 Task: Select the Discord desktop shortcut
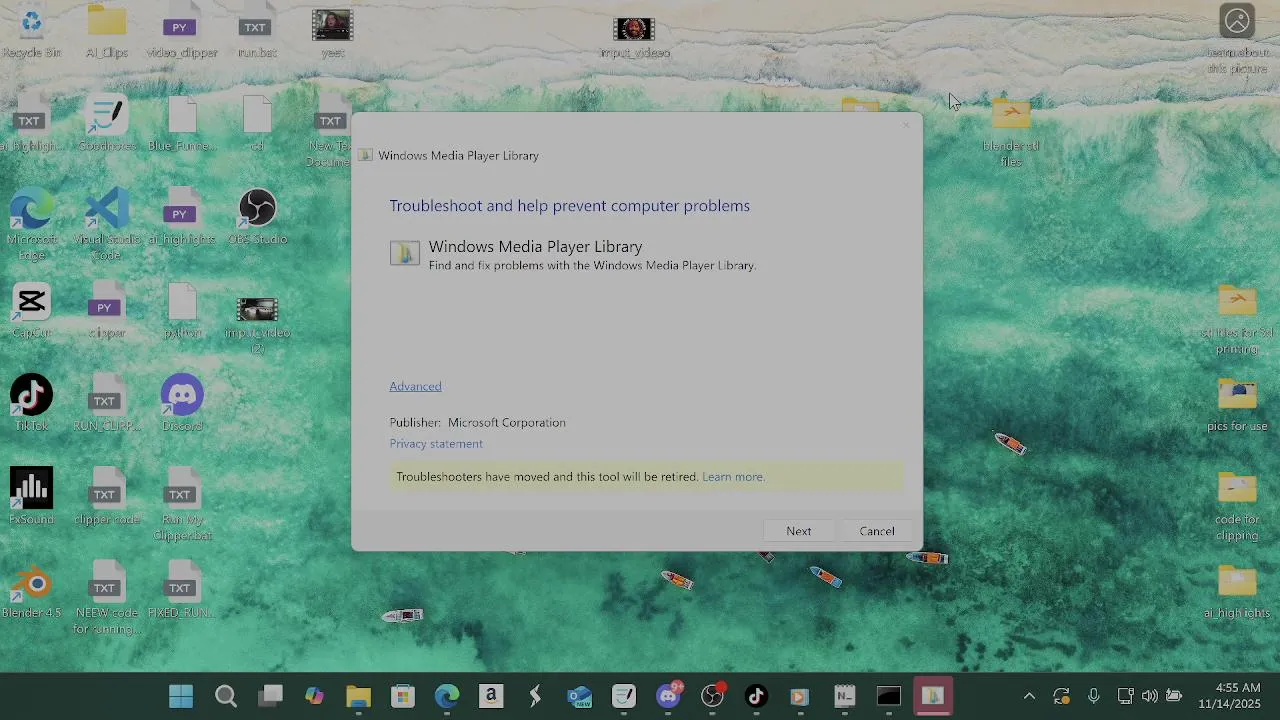point(182,404)
